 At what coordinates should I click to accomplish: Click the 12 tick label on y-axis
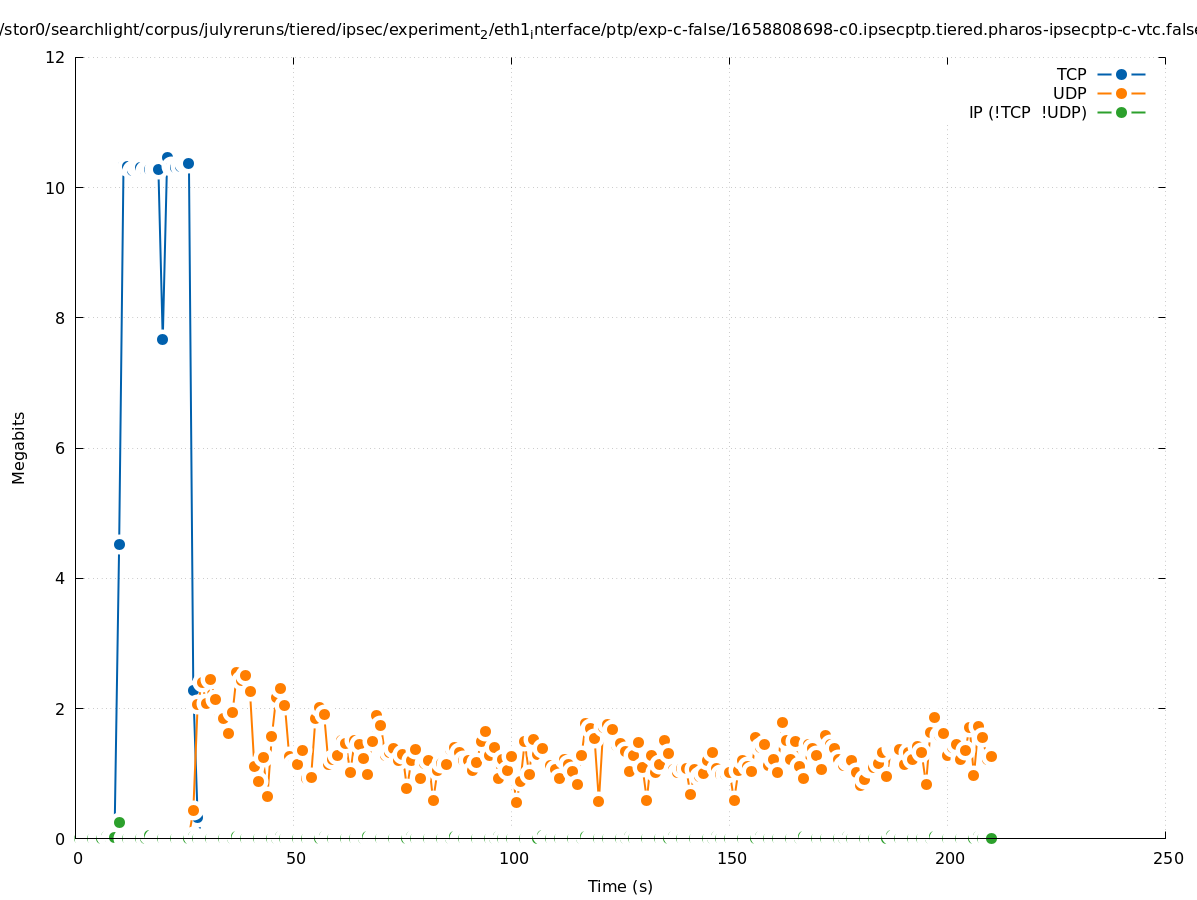tap(56, 57)
